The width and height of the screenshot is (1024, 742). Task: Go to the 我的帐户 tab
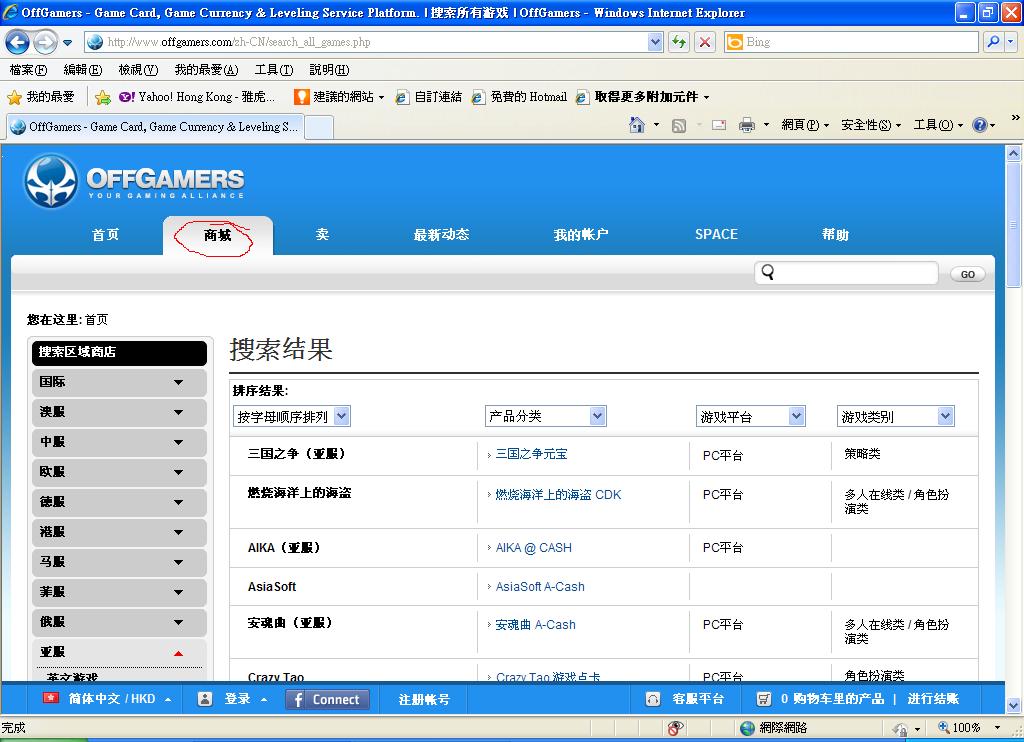(581, 235)
